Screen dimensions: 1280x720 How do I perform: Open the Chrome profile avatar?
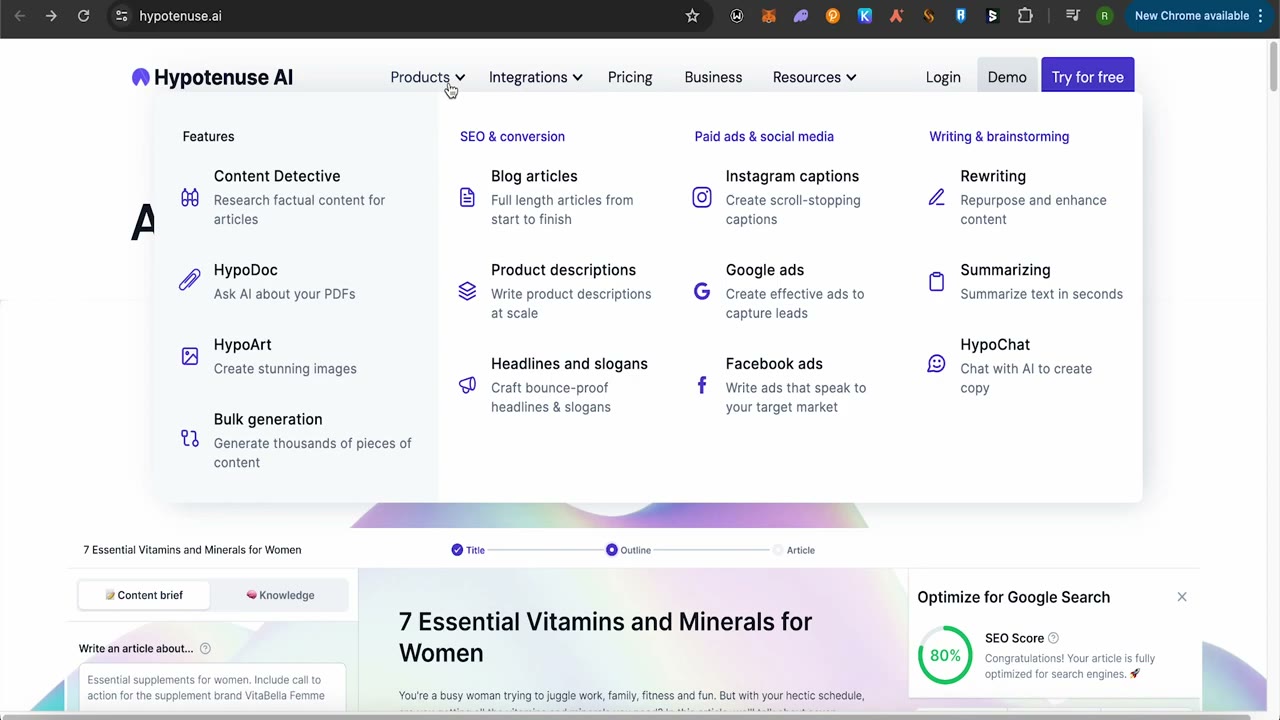click(x=1104, y=16)
